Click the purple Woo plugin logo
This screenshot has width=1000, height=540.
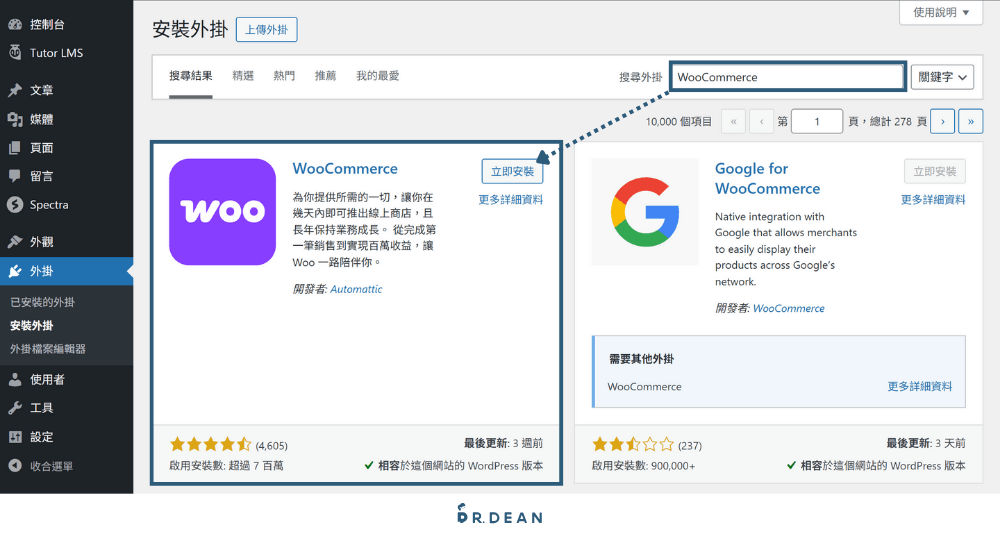pos(223,212)
